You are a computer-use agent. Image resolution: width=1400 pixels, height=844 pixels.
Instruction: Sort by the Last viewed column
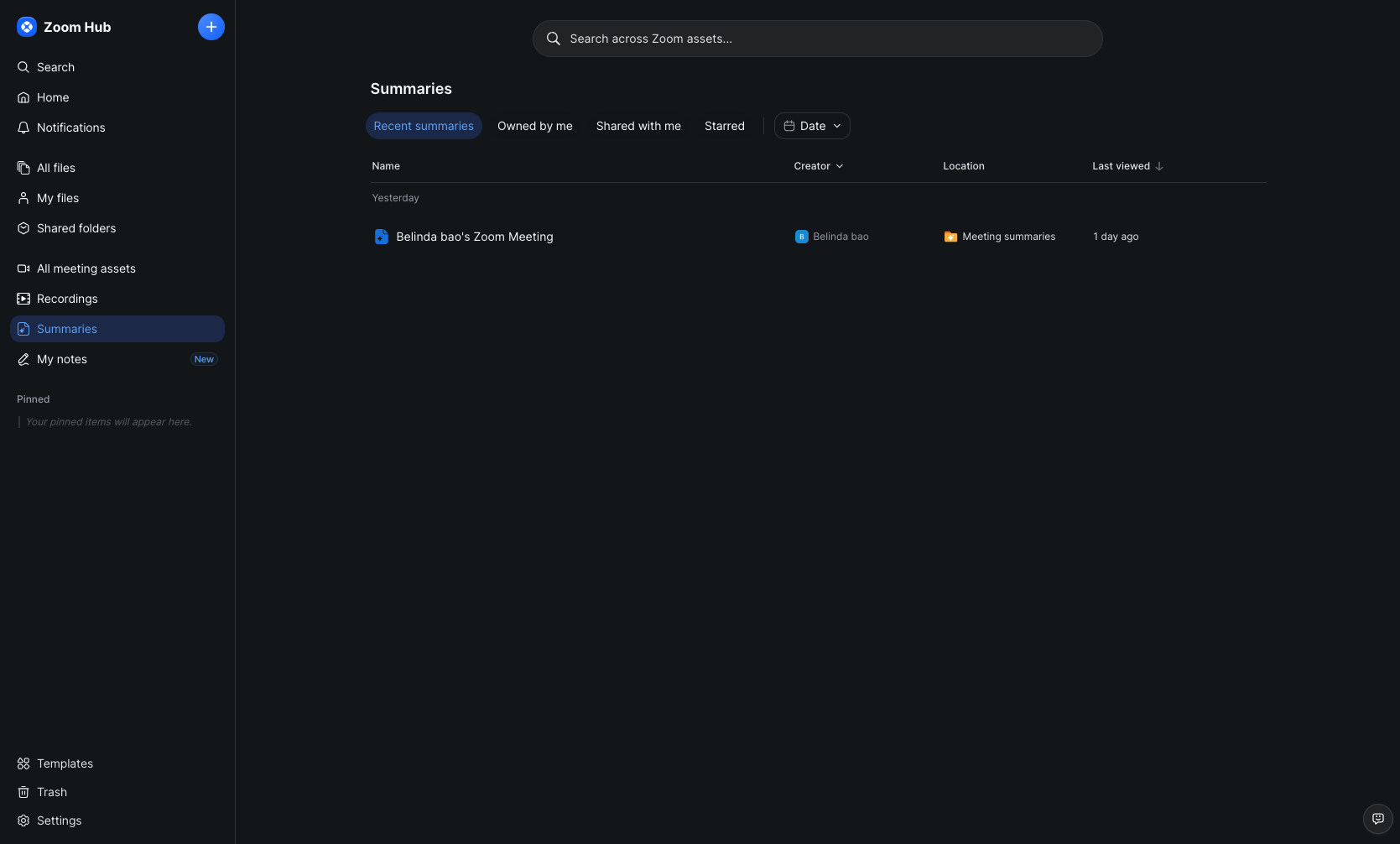click(x=1127, y=166)
